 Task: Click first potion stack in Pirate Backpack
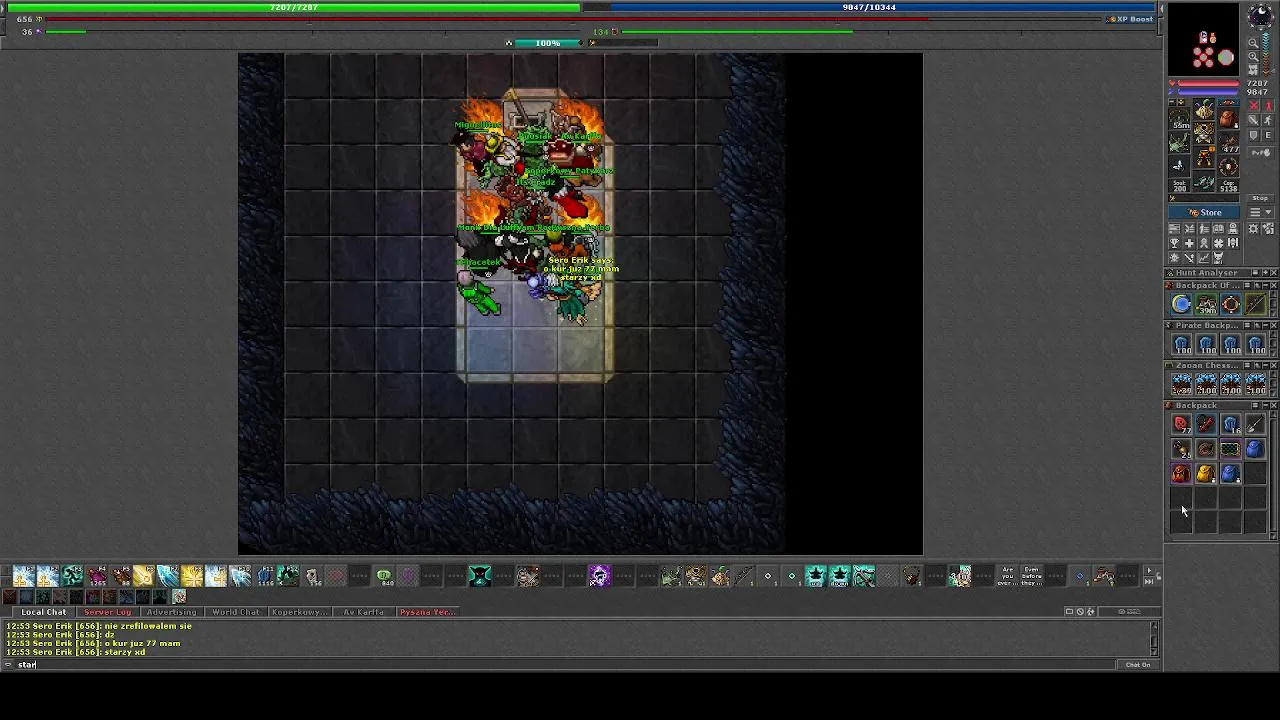tap(1182, 345)
